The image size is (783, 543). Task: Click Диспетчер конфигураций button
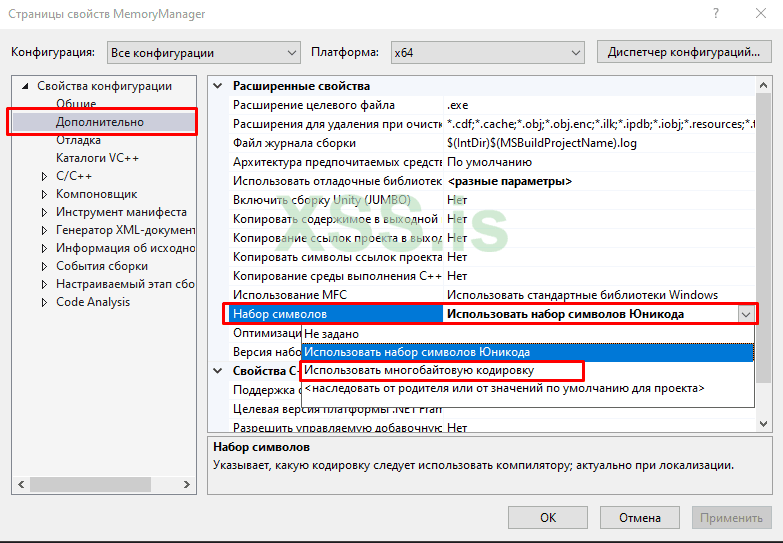pyautogui.click(x=684, y=52)
